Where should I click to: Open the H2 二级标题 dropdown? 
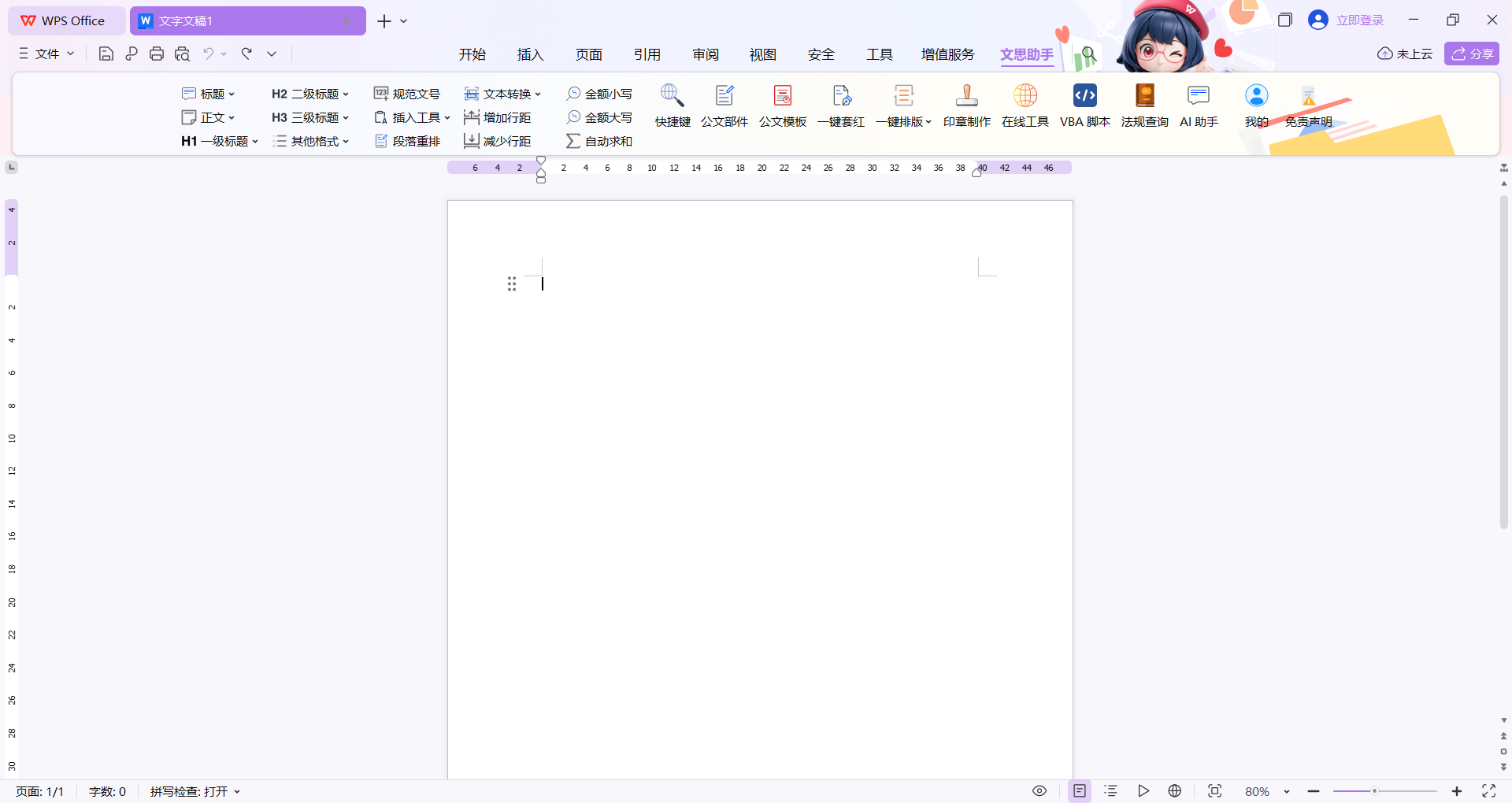(x=309, y=94)
